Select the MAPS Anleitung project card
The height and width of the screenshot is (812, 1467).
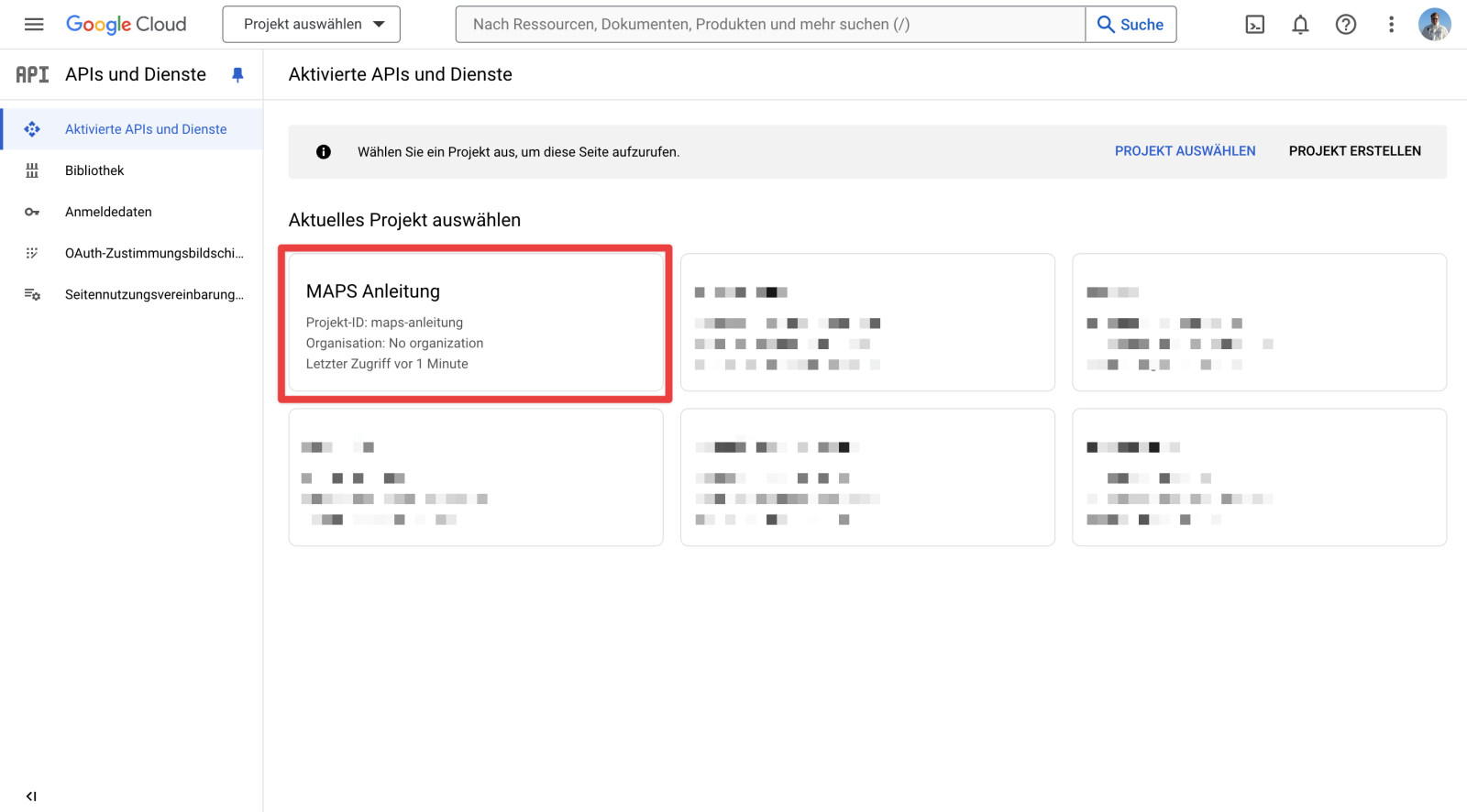coord(476,323)
